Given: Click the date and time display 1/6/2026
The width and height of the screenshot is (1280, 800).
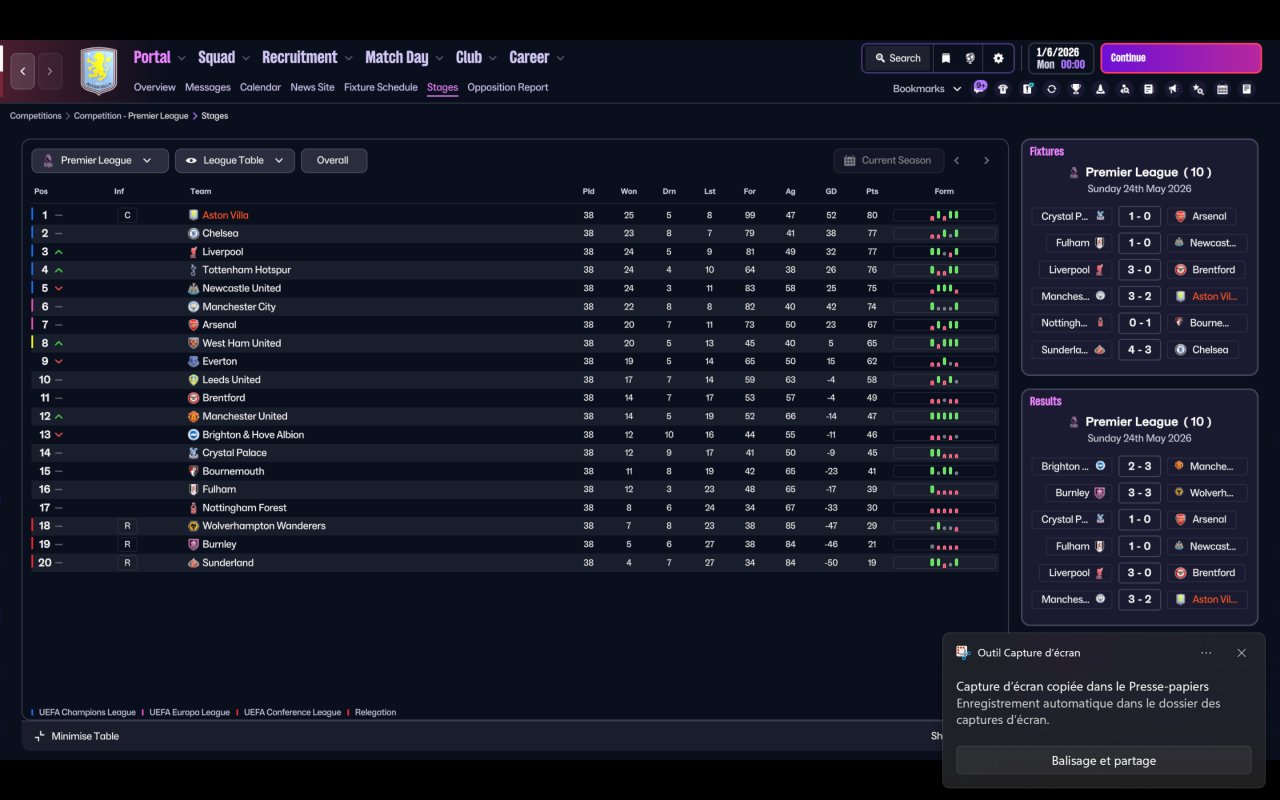Looking at the screenshot, I should 1060,58.
